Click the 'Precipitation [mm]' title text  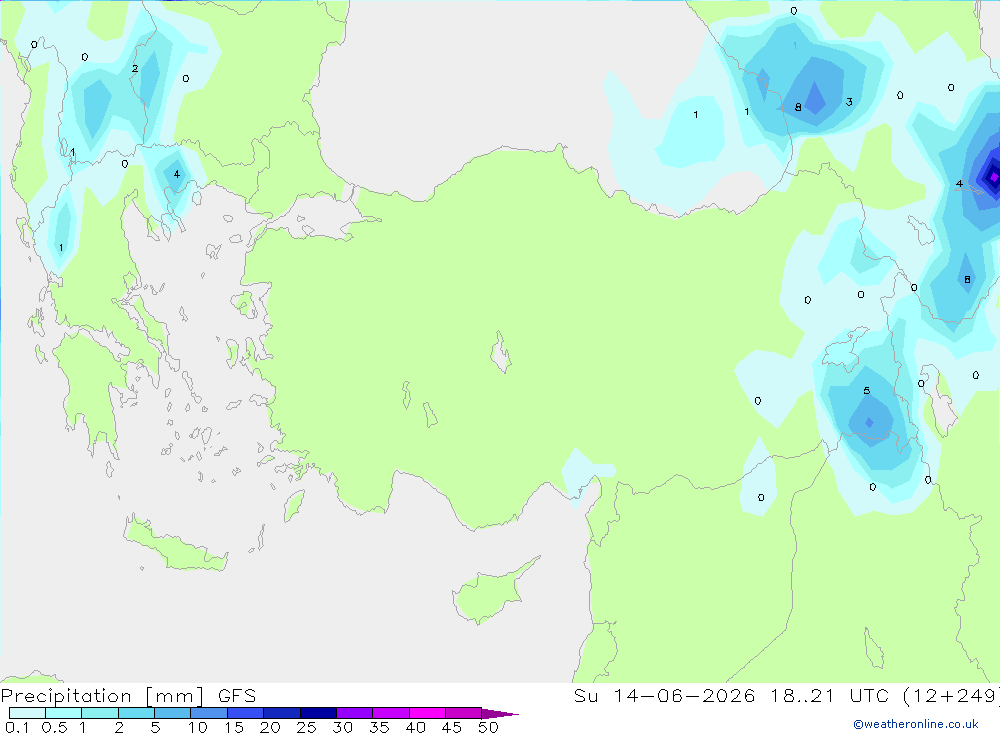(x=102, y=696)
